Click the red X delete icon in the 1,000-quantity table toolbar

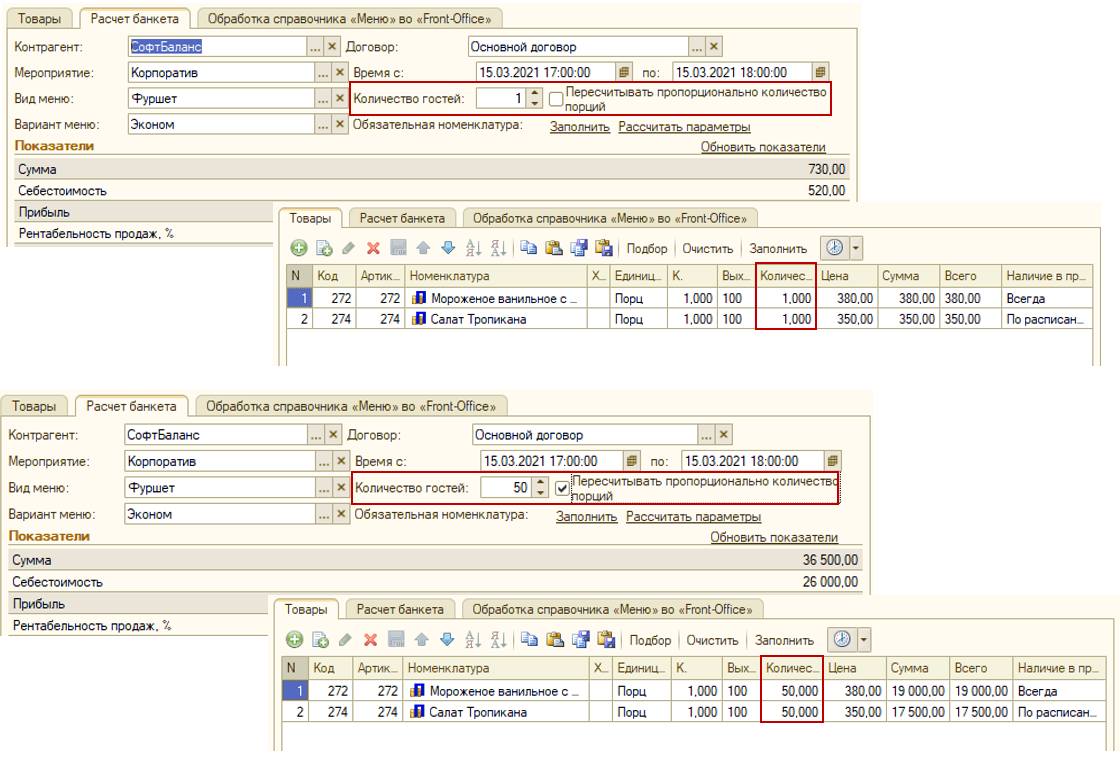[x=373, y=248]
